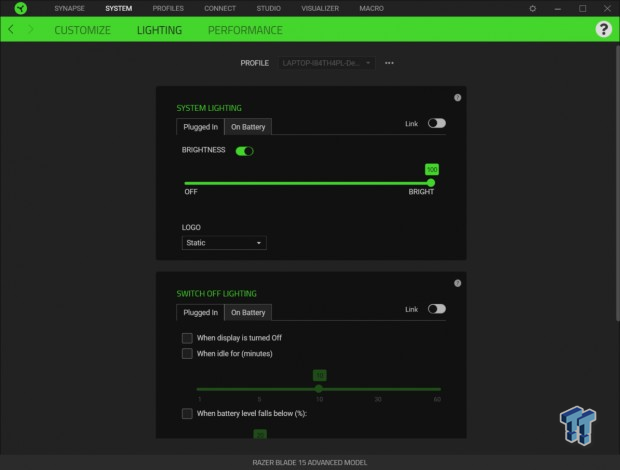Turn off the Brightness toggle

[244, 151]
